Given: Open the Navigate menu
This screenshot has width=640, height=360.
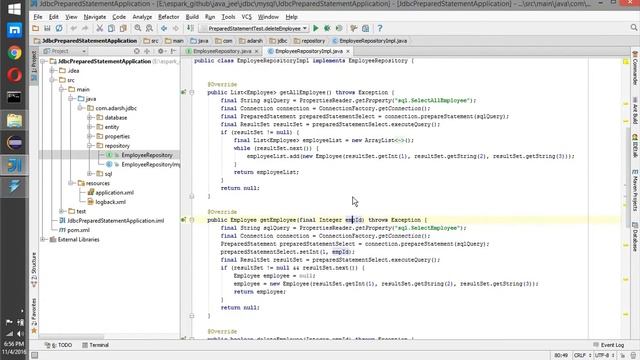Looking at the screenshot, I should pos(95,17).
